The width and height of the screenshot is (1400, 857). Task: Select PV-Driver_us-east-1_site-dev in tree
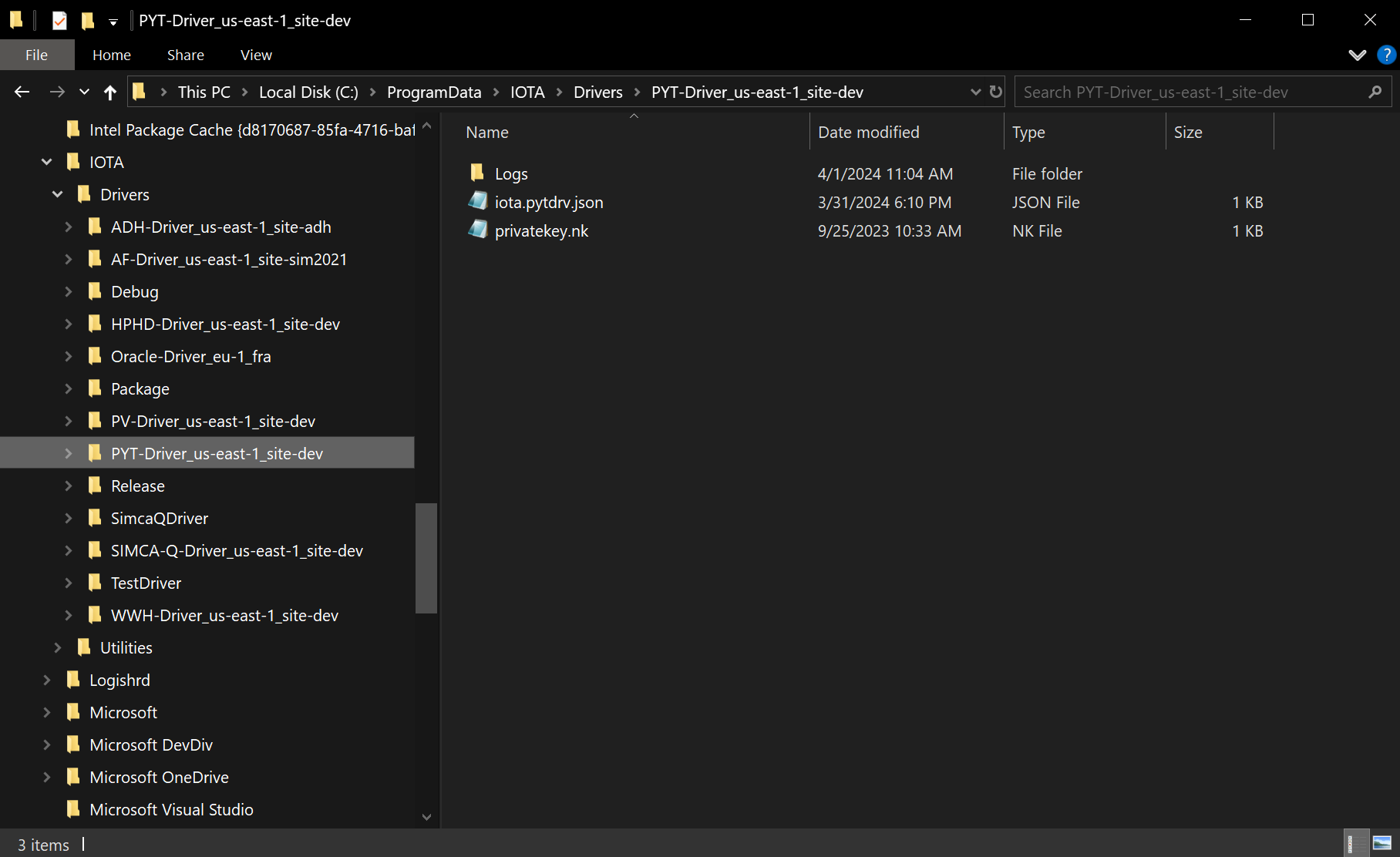pos(213,421)
